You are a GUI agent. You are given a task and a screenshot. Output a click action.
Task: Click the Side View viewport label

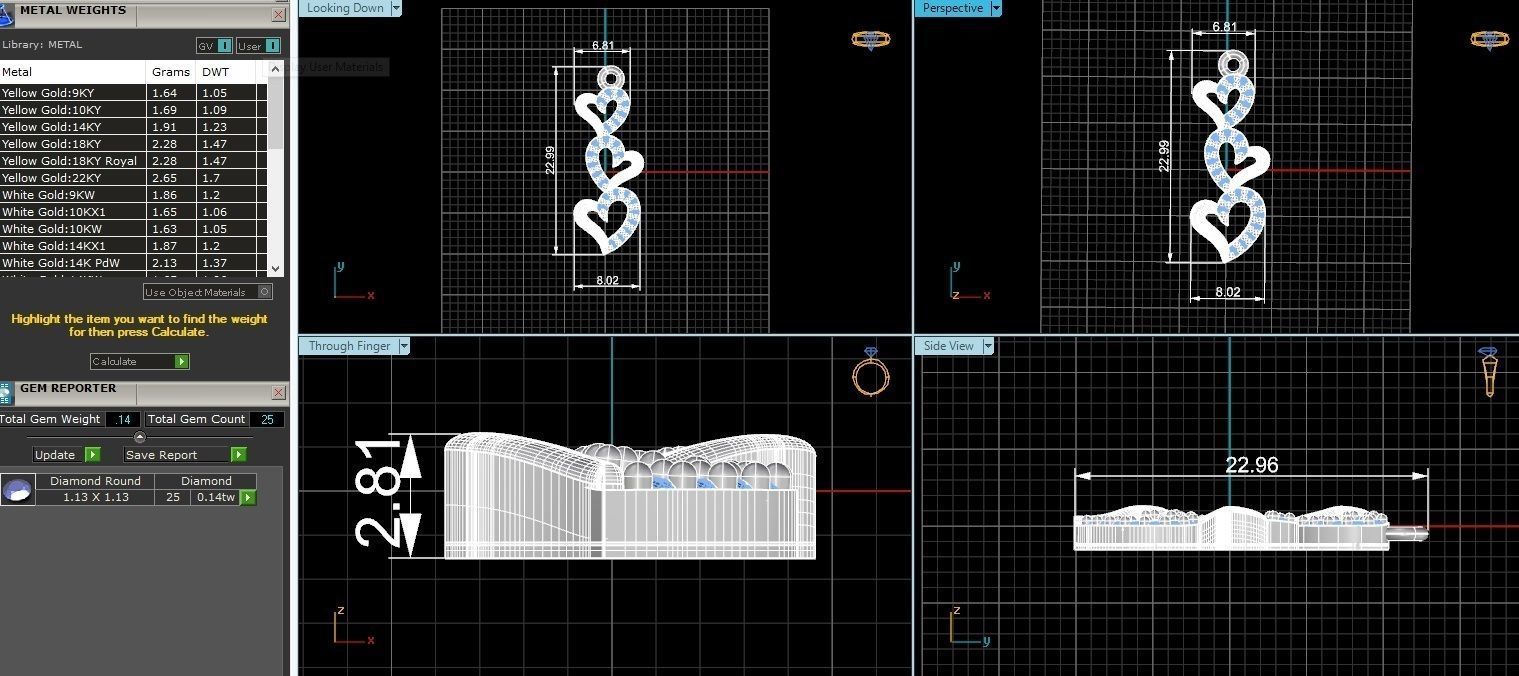(949, 346)
